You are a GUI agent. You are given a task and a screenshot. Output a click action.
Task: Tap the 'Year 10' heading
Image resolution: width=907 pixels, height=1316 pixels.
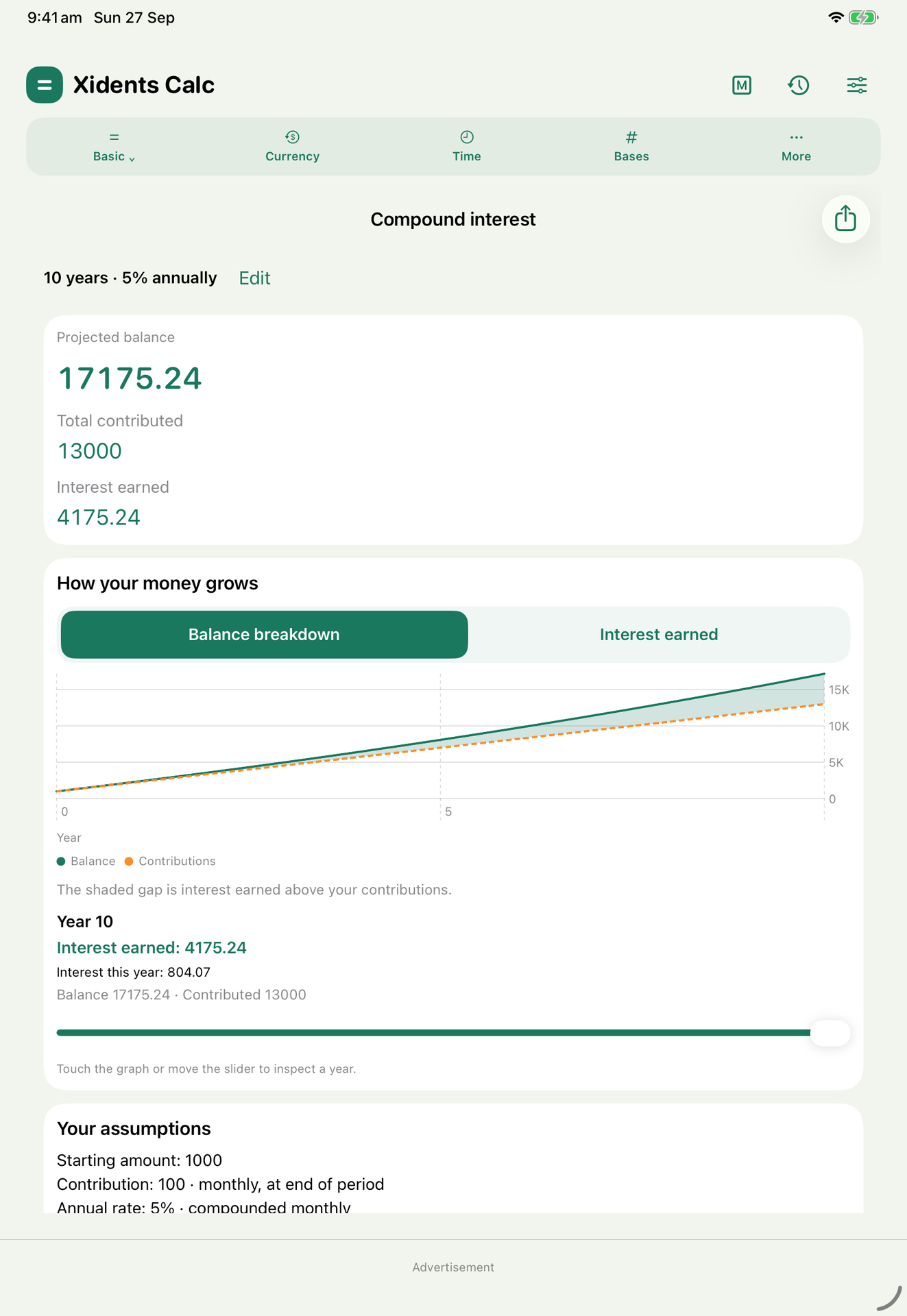[85, 922]
